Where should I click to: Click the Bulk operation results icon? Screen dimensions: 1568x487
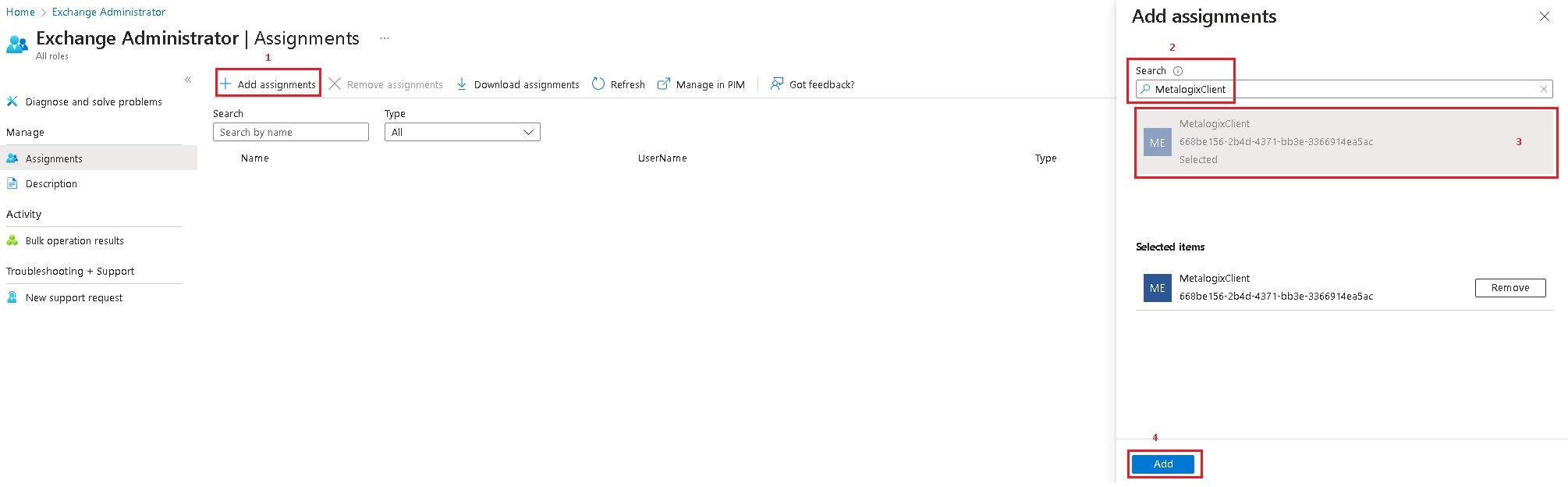[12, 240]
